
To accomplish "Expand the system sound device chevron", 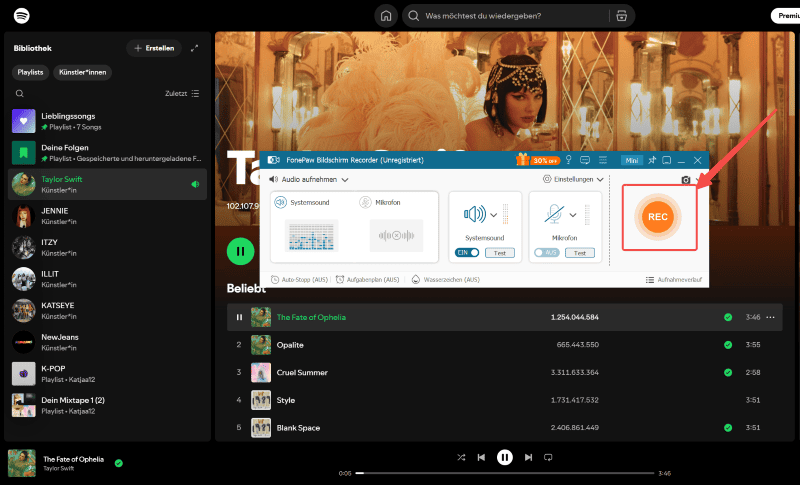I will pyautogui.click(x=493, y=215).
